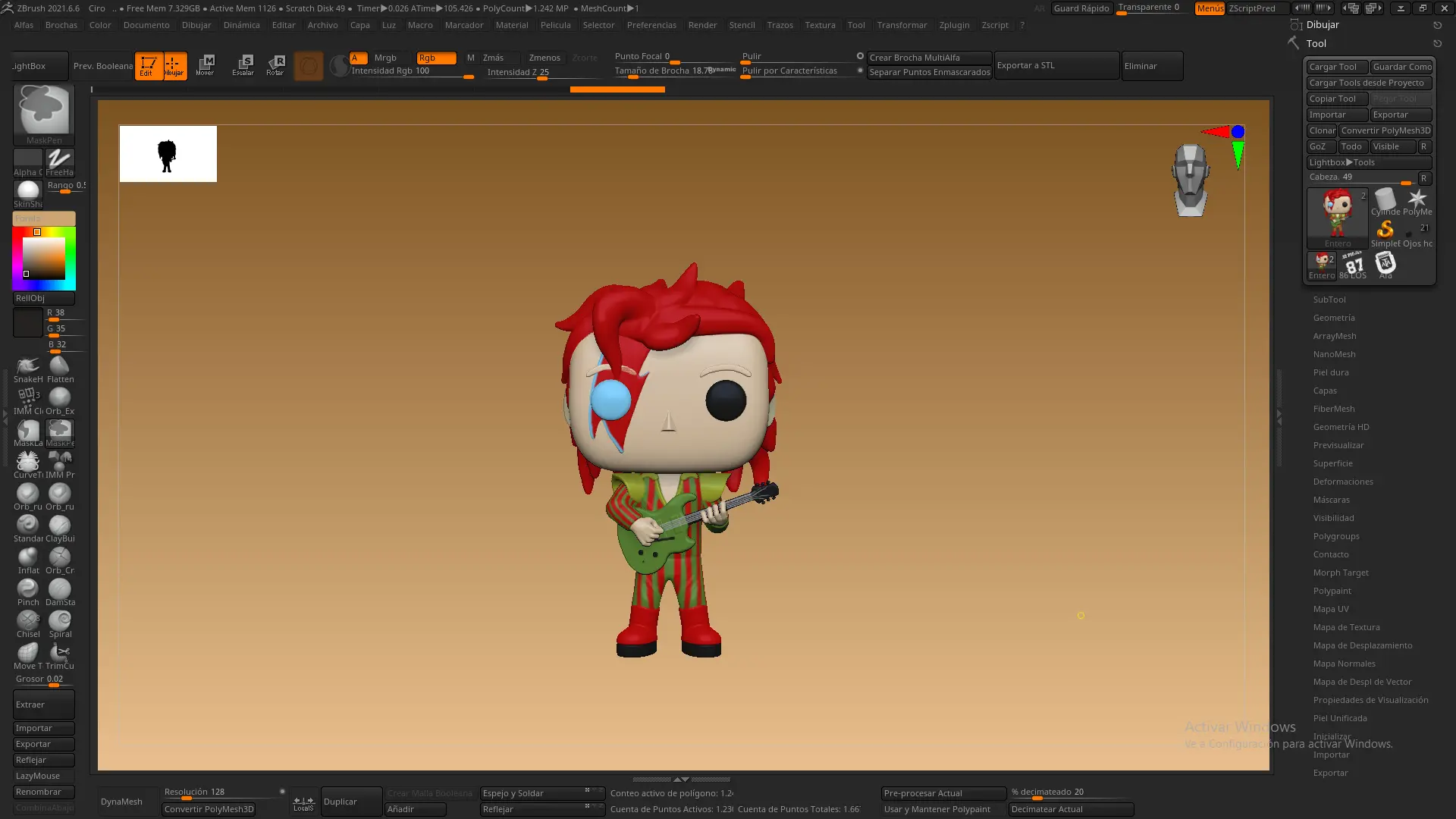Click the Guard Rápido button
Screen dimensions: 1456x819
pos(1081,8)
